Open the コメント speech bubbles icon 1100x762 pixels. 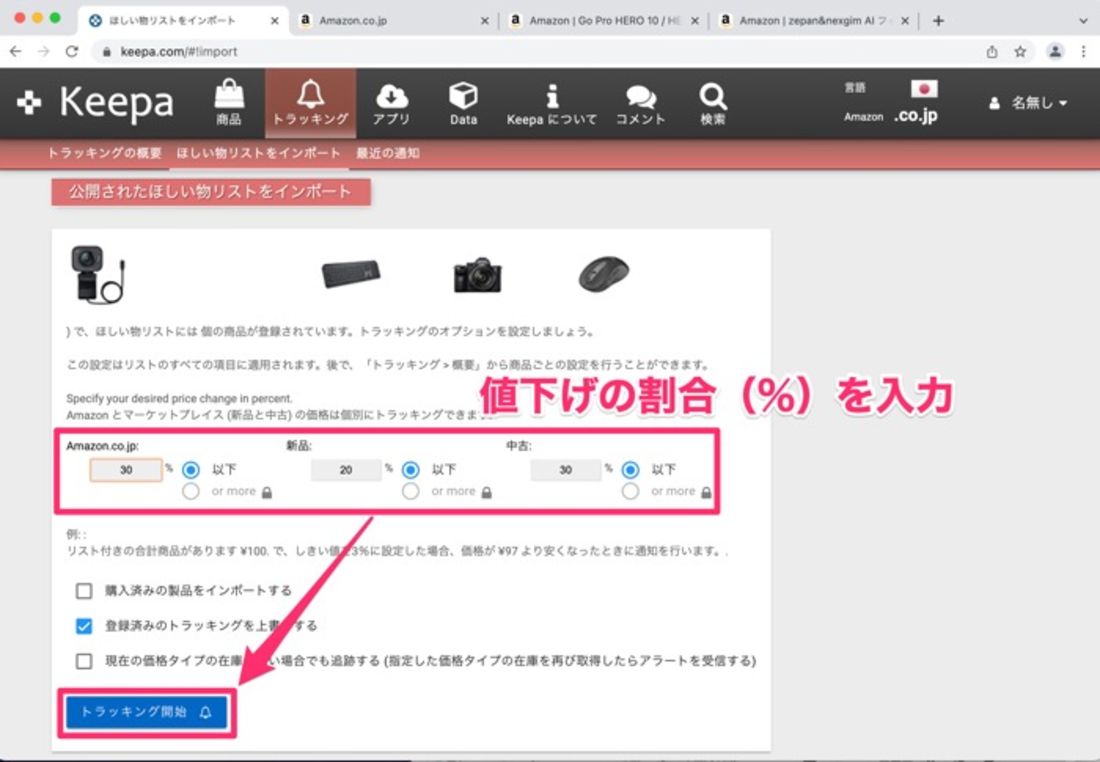[640, 105]
